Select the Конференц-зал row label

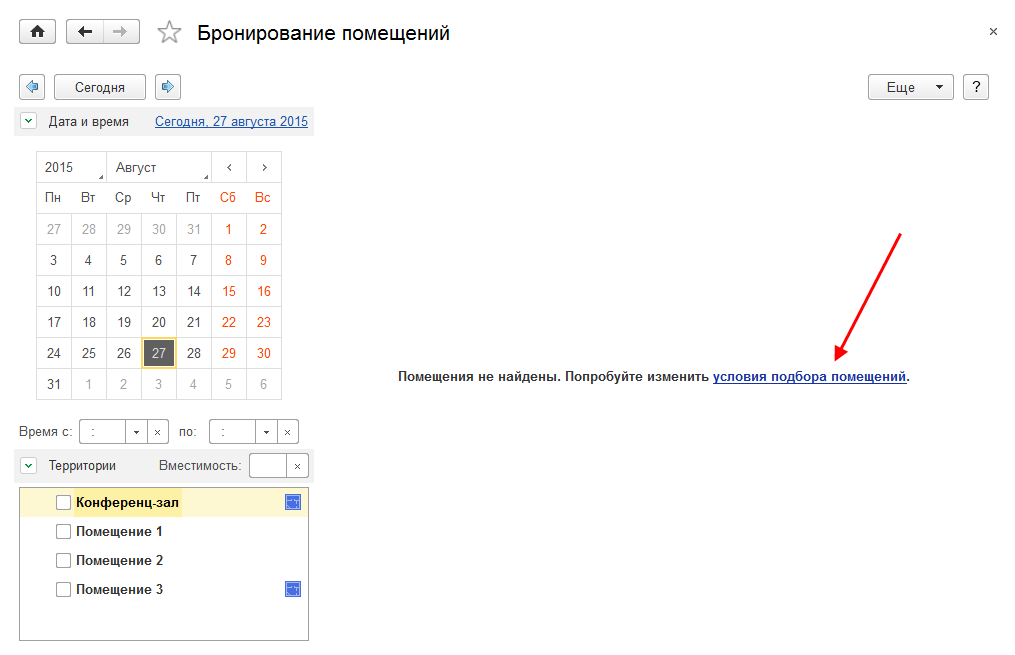[128, 502]
